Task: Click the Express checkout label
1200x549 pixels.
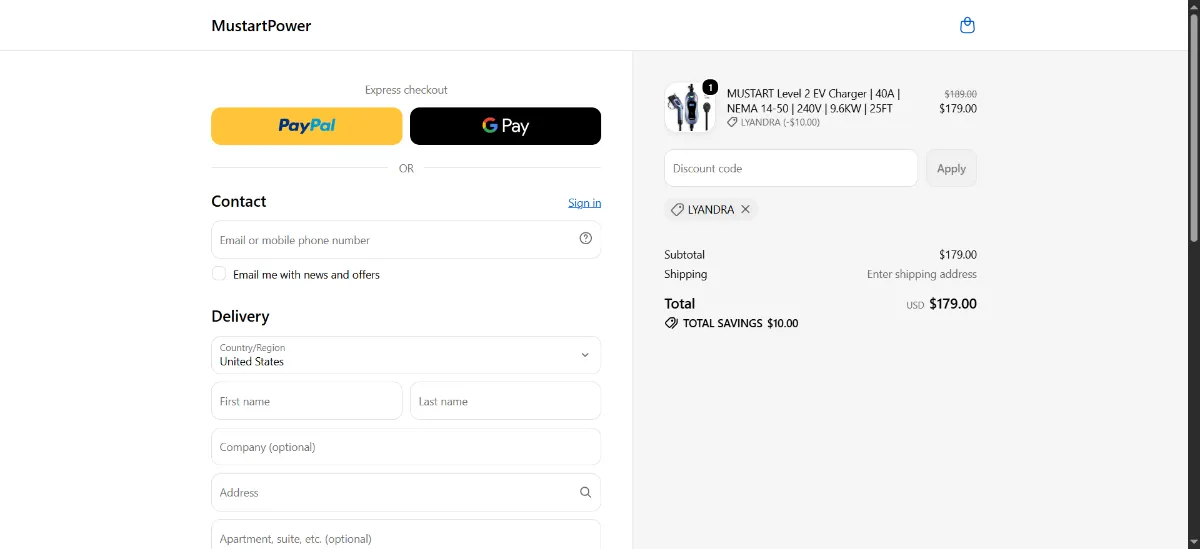Action: tap(406, 90)
